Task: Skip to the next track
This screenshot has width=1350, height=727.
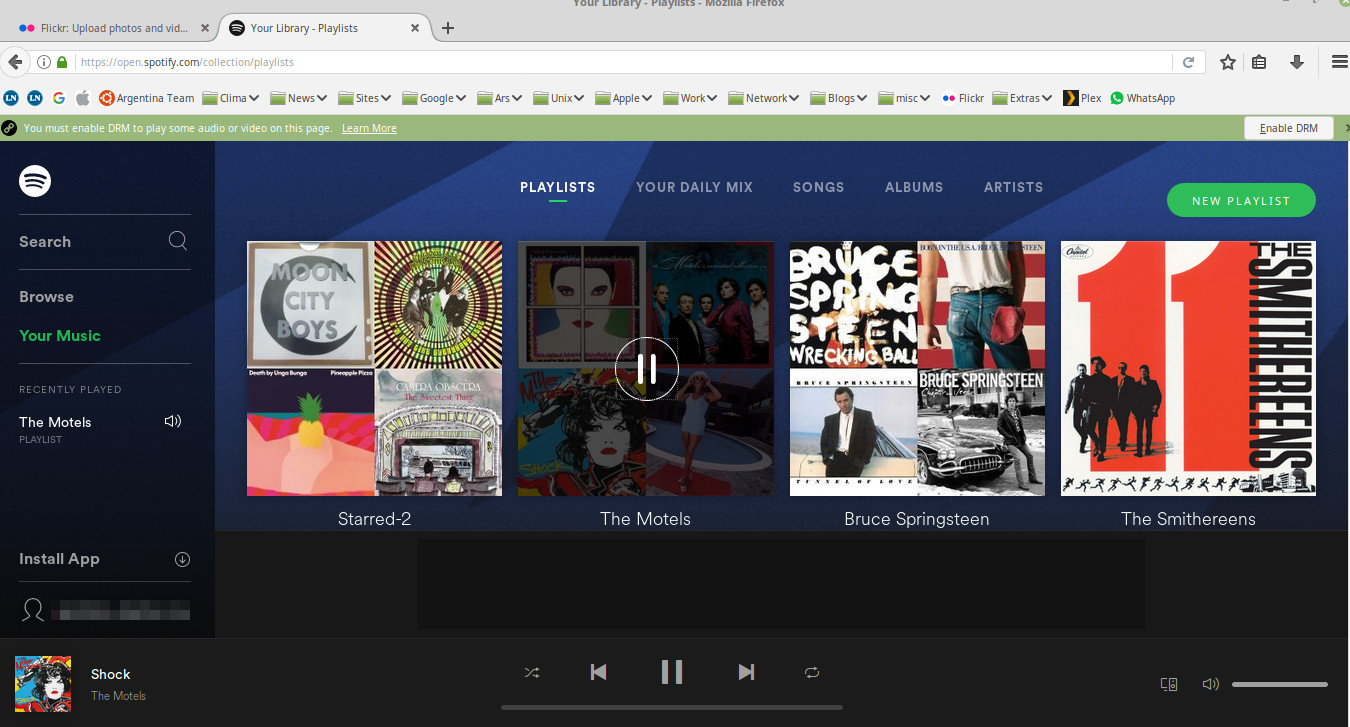Action: coord(746,672)
